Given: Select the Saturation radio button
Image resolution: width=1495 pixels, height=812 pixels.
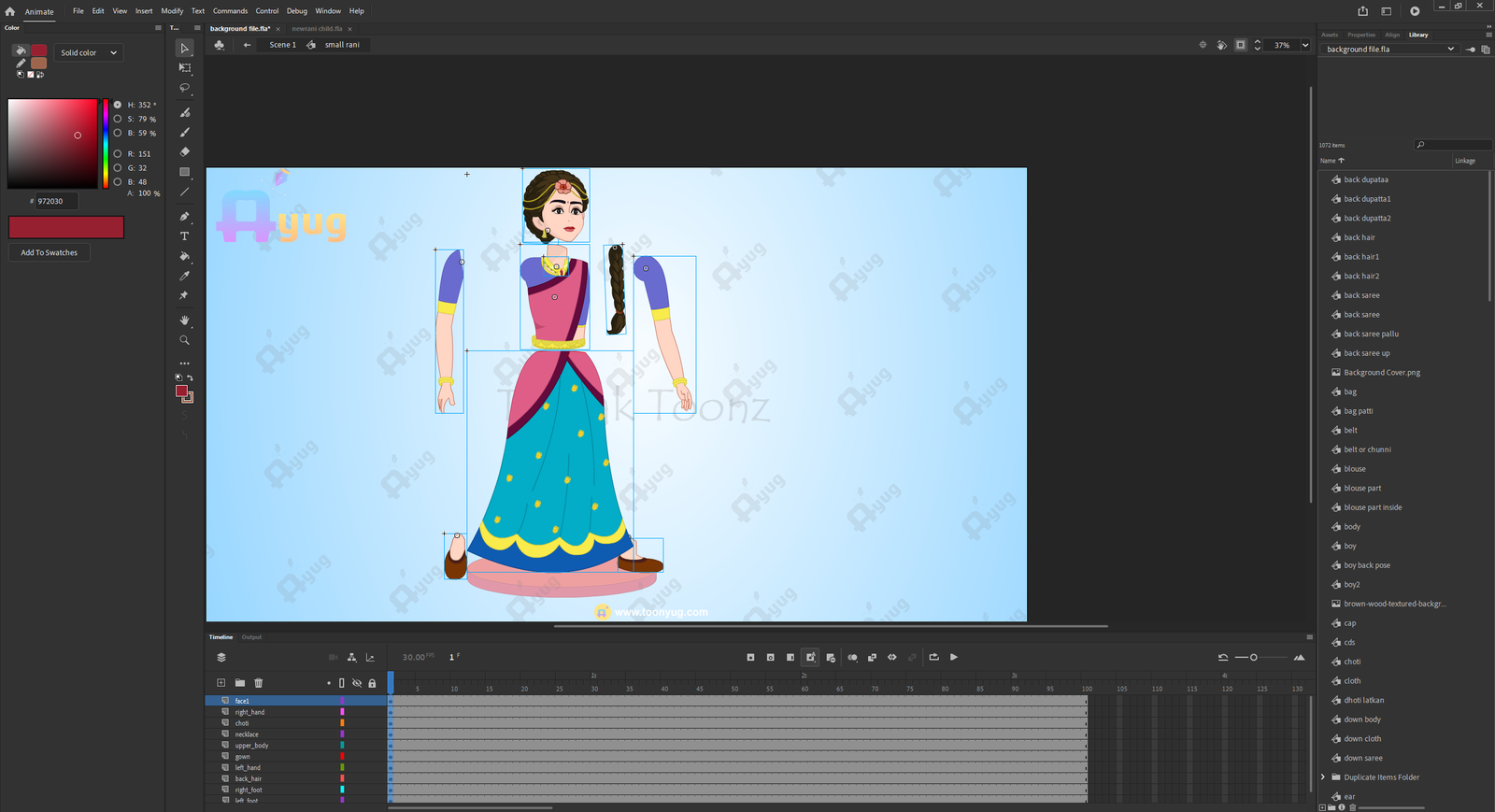Looking at the screenshot, I should coord(118,119).
